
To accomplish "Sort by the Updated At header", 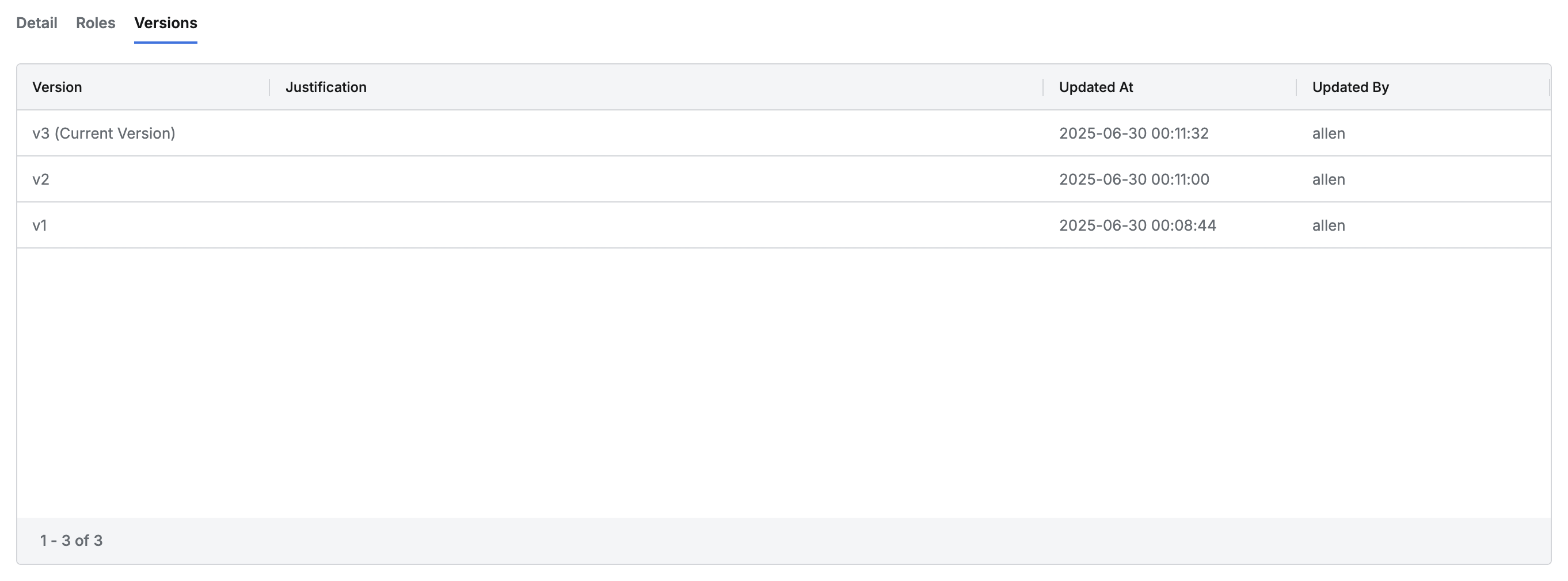I will coord(1095,87).
